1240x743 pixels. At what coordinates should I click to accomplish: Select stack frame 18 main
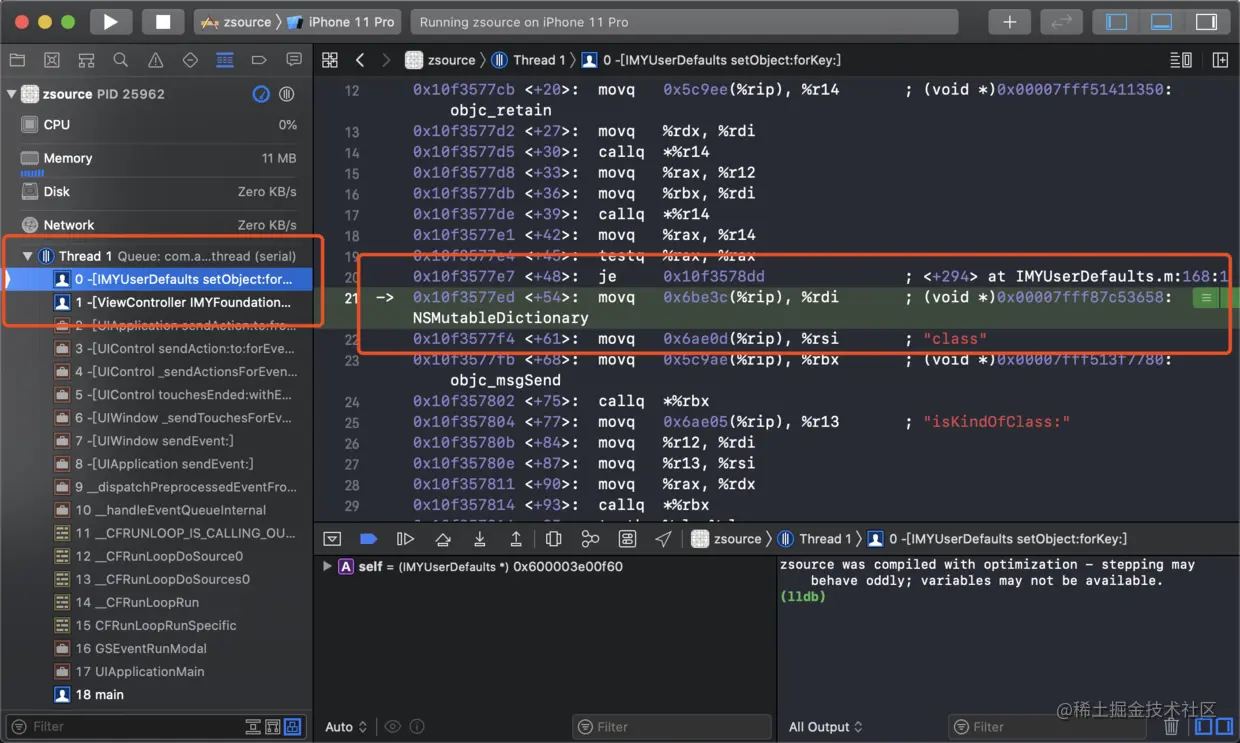(x=89, y=694)
